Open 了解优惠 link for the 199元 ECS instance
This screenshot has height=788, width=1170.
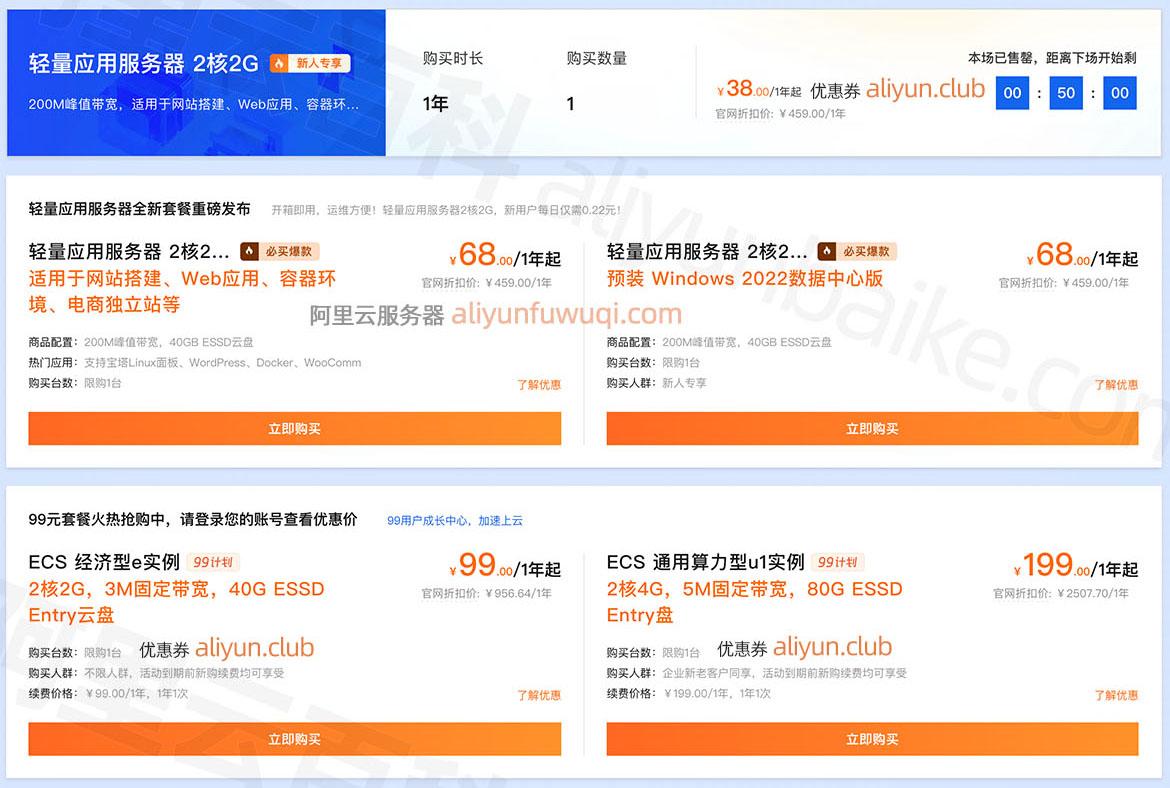click(1116, 695)
